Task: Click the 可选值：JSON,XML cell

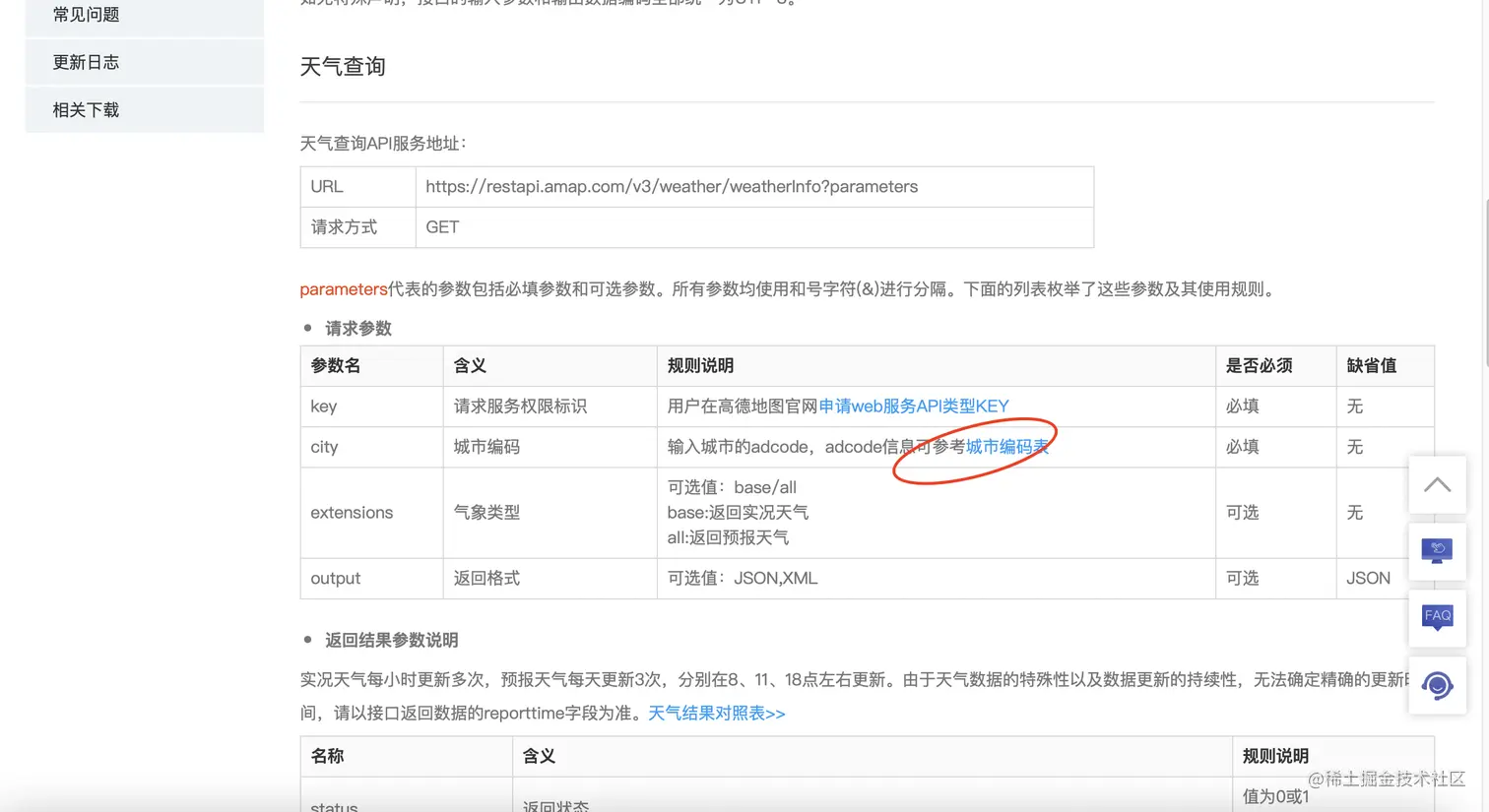Action: click(x=936, y=579)
